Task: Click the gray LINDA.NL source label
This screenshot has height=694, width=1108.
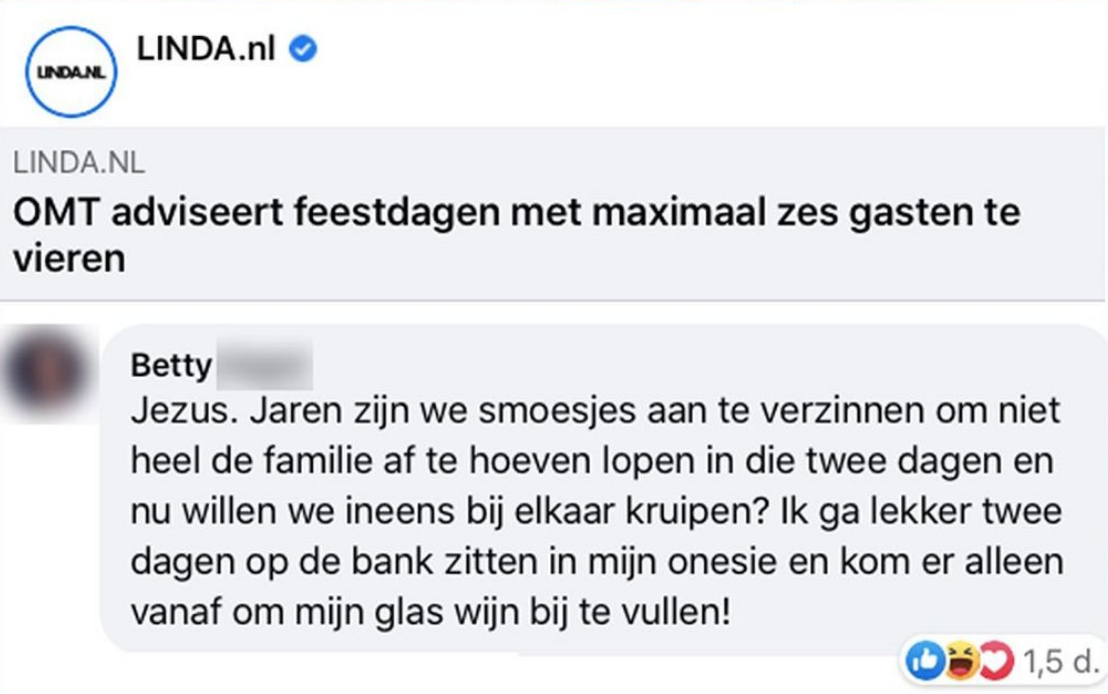Action: pos(78,161)
